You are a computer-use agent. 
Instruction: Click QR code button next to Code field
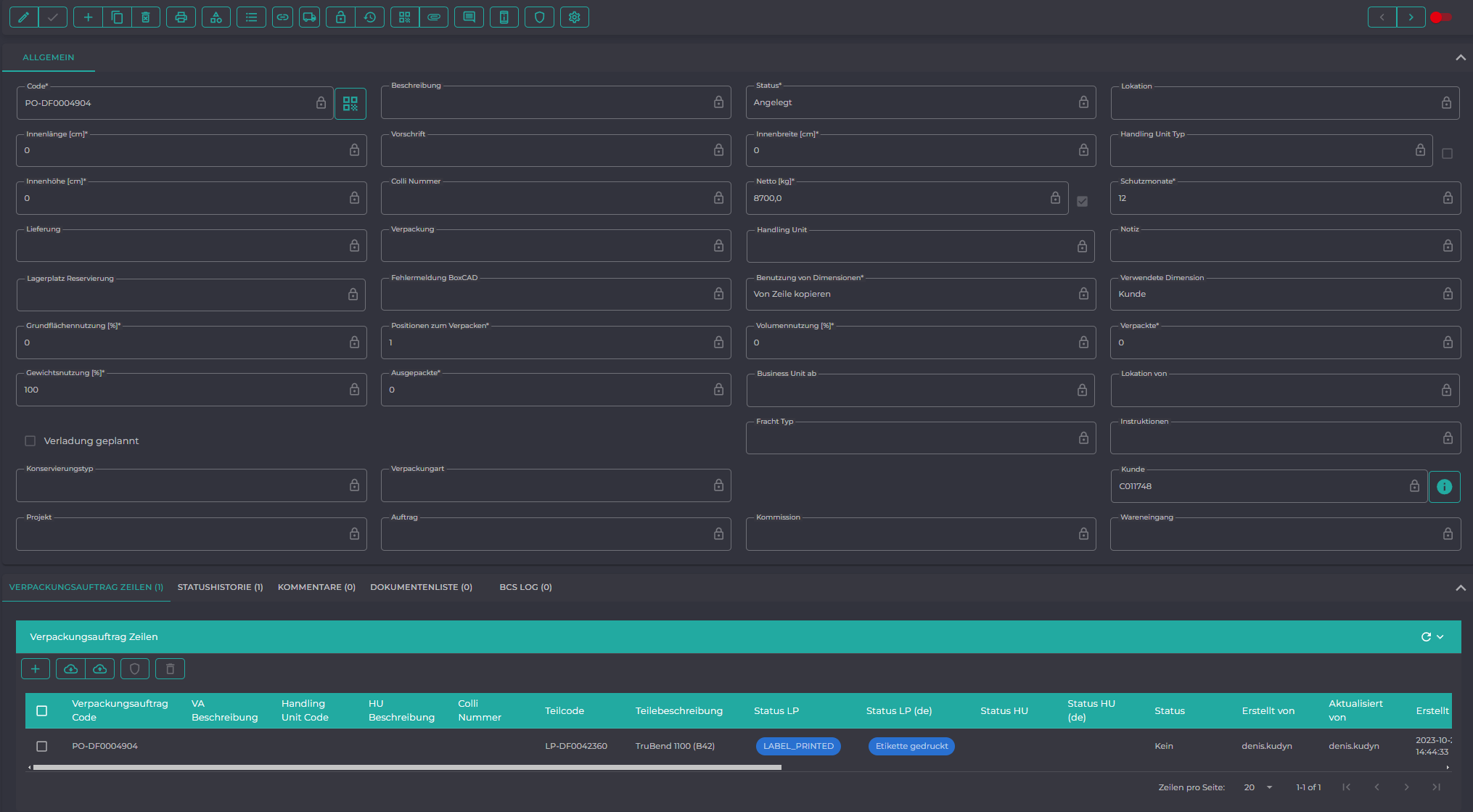(x=350, y=104)
